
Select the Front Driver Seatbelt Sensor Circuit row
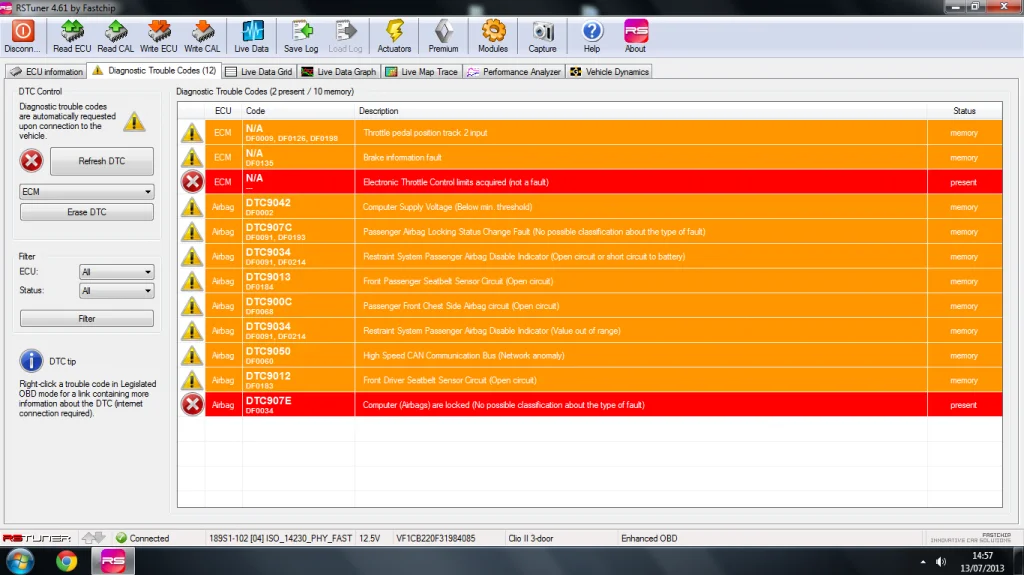pyautogui.click(x=590, y=380)
